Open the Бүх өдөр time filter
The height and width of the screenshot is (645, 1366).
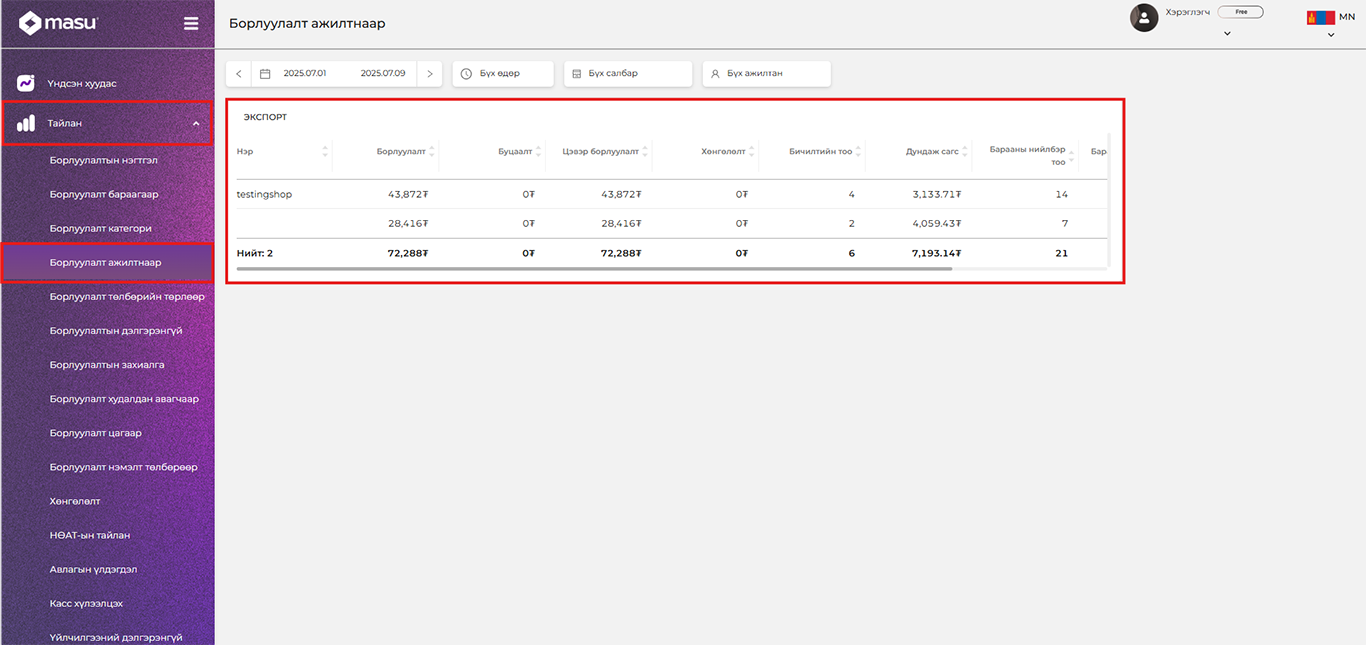pos(503,74)
